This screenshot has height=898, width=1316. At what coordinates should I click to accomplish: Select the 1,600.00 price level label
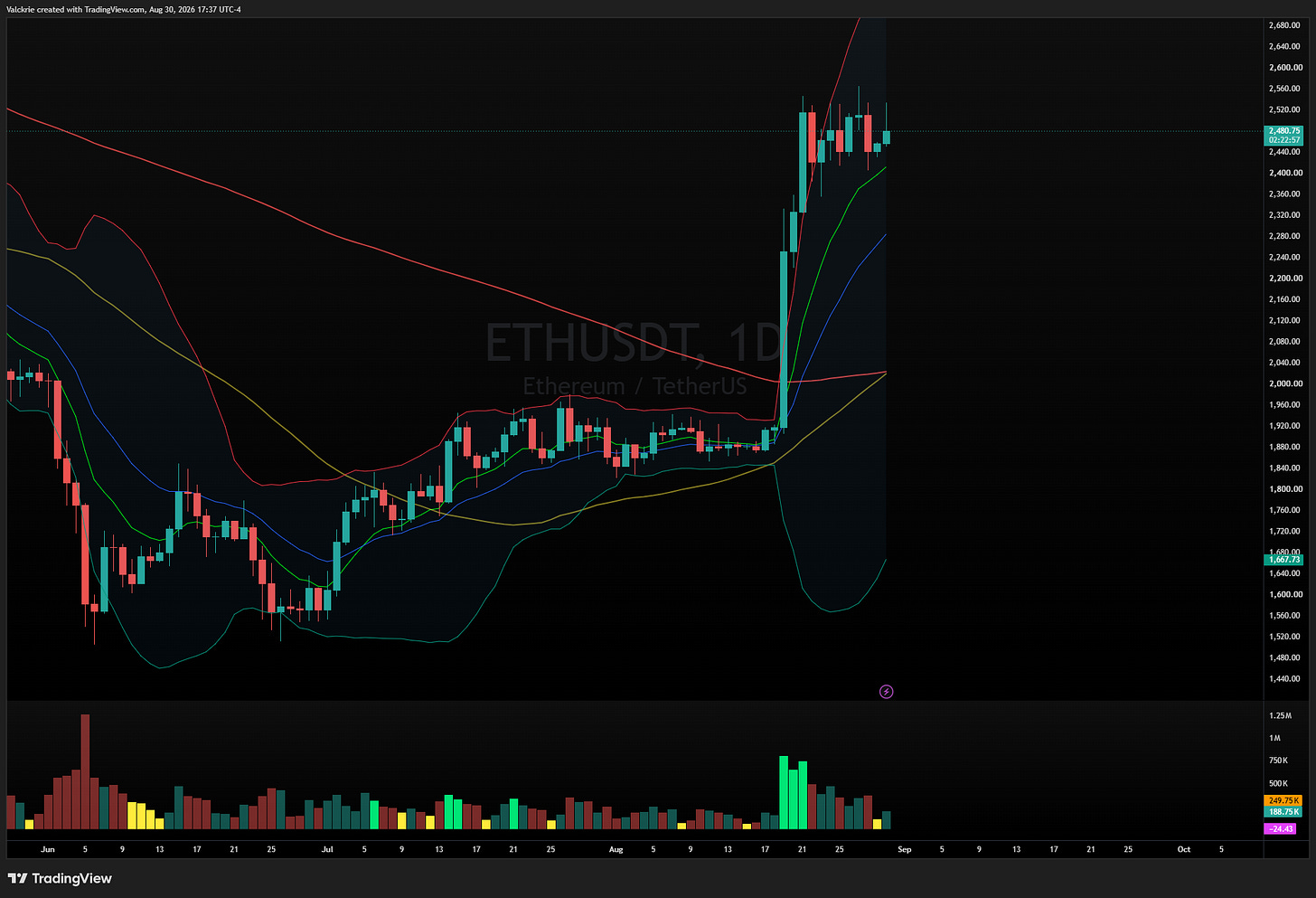click(1284, 595)
